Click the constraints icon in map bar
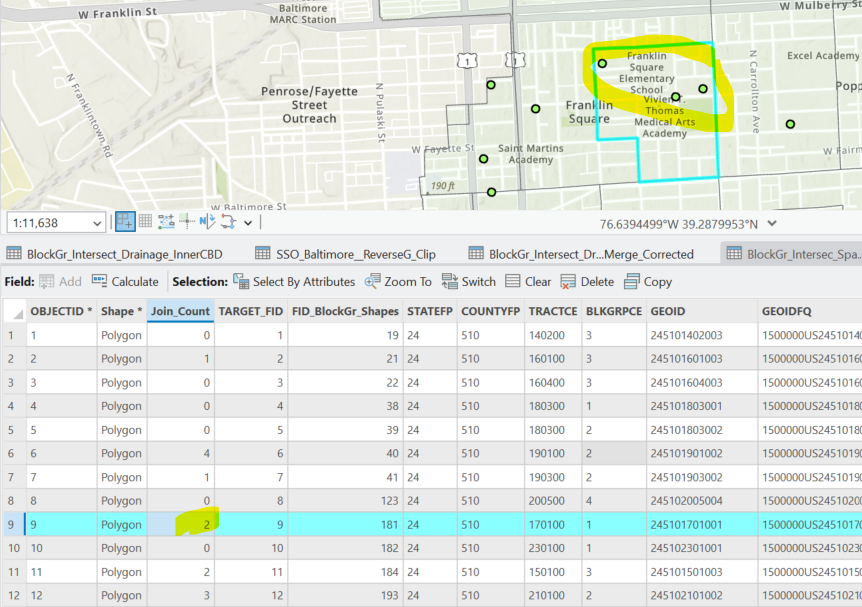The width and height of the screenshot is (862, 607). tap(166, 222)
